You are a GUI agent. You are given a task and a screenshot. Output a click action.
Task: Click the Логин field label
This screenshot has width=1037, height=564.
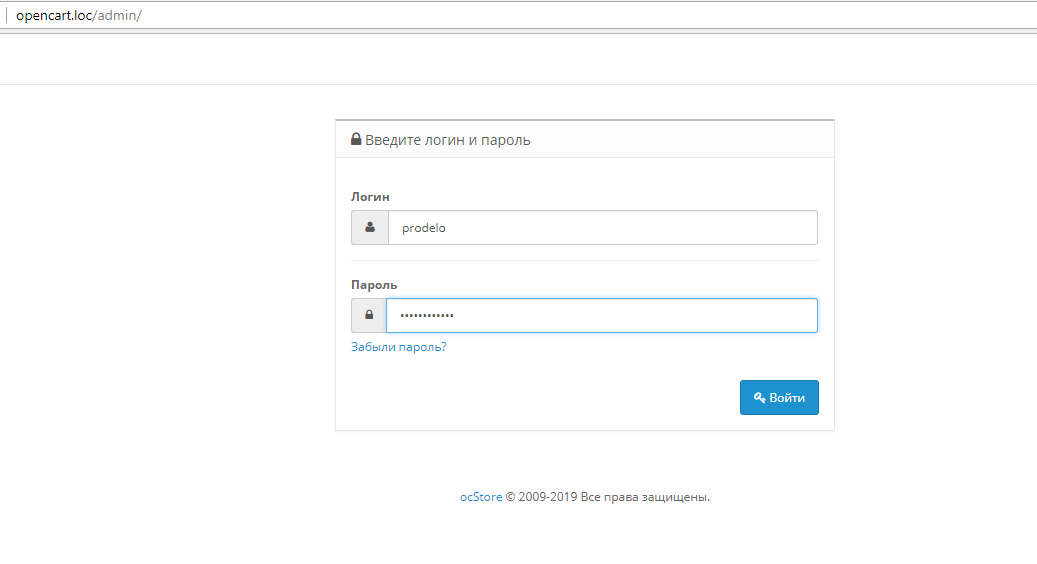(x=370, y=197)
